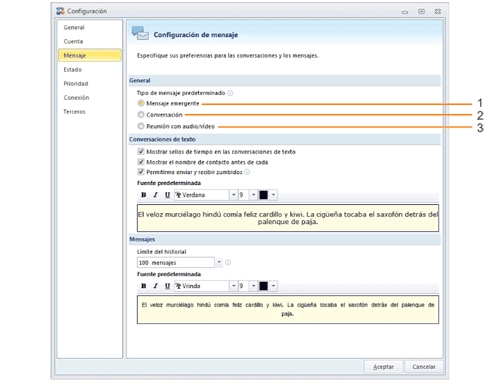Click the Cancelar button
Viewport: 500px width, 381px height.
pos(424,367)
